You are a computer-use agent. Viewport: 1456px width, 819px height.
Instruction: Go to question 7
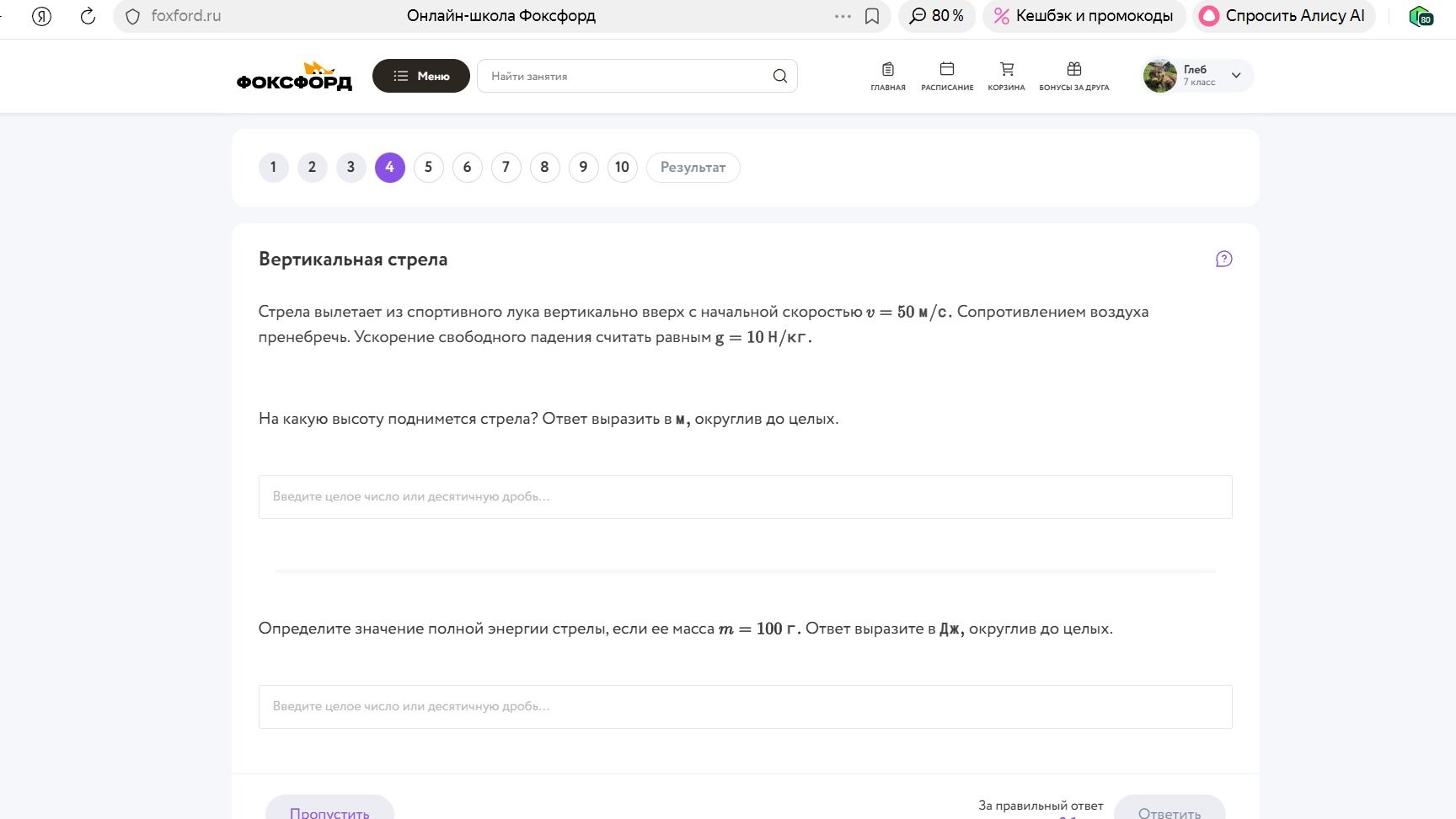point(506,167)
